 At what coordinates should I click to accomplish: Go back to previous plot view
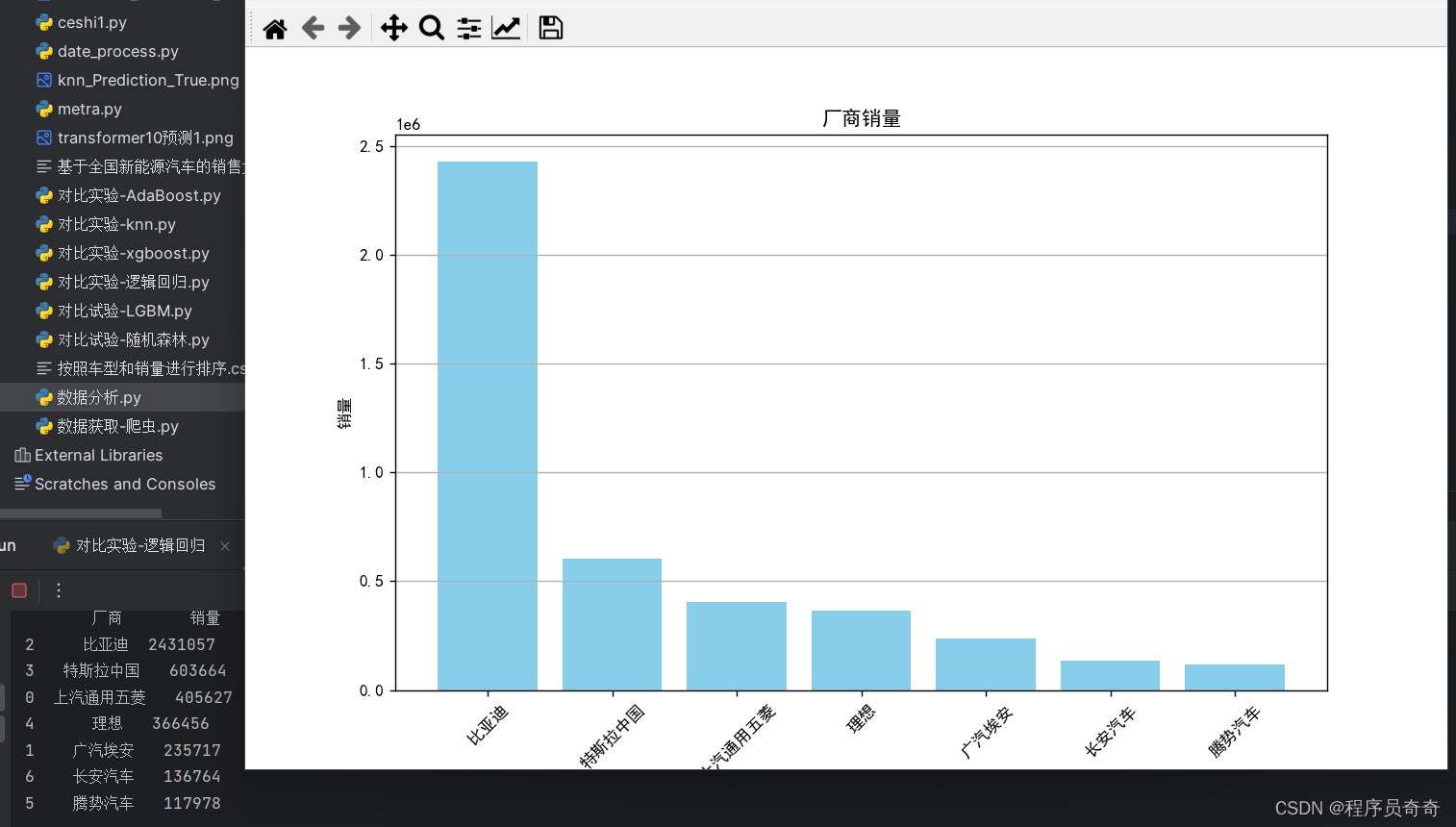click(x=313, y=28)
